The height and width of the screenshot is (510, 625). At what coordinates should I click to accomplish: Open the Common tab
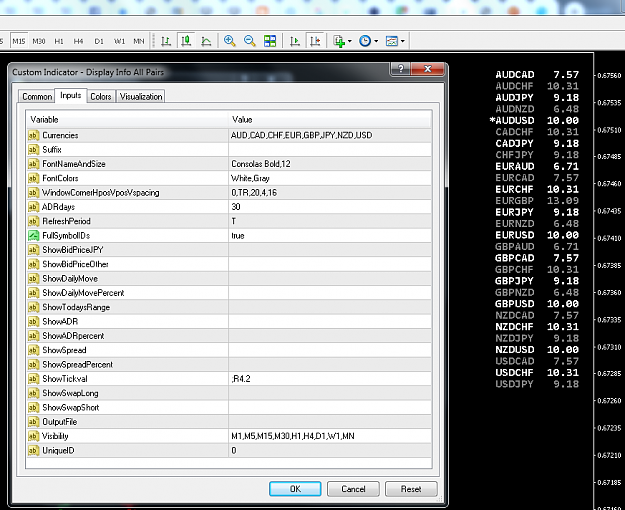coord(37,96)
